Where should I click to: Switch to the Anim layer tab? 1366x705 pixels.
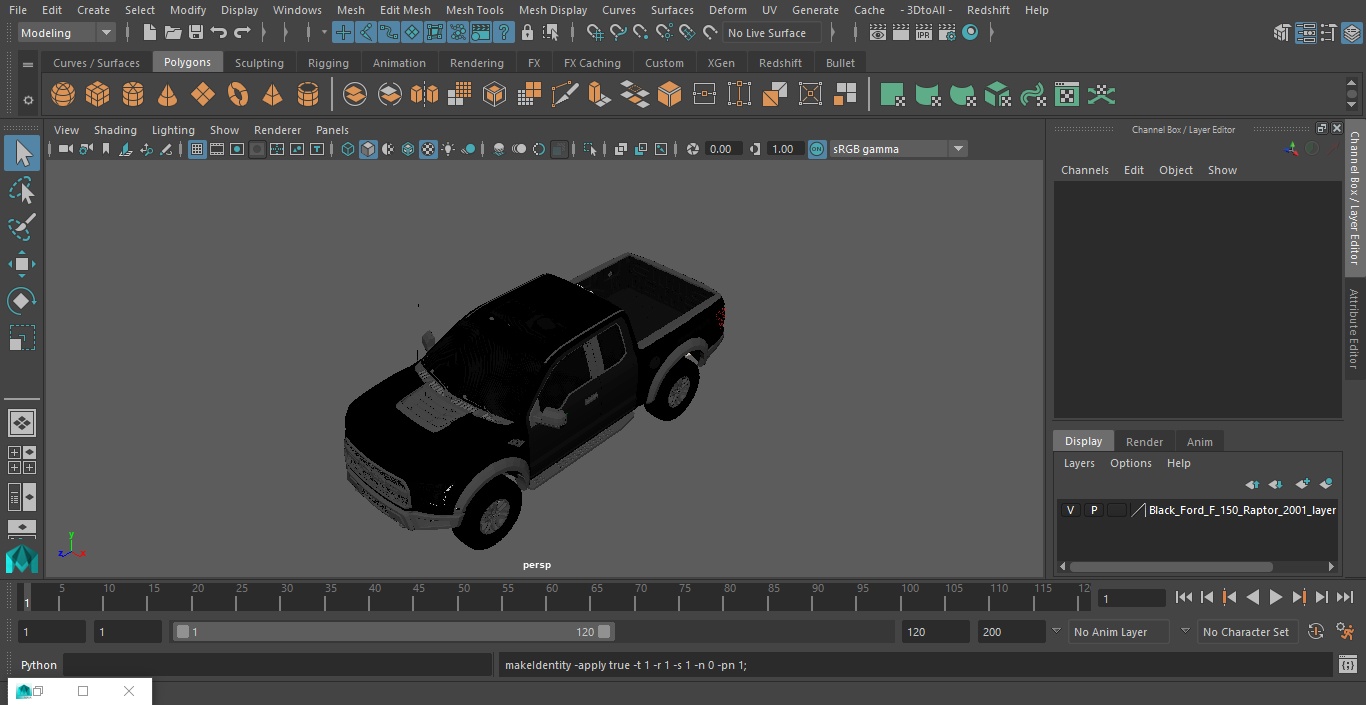[x=1199, y=442]
